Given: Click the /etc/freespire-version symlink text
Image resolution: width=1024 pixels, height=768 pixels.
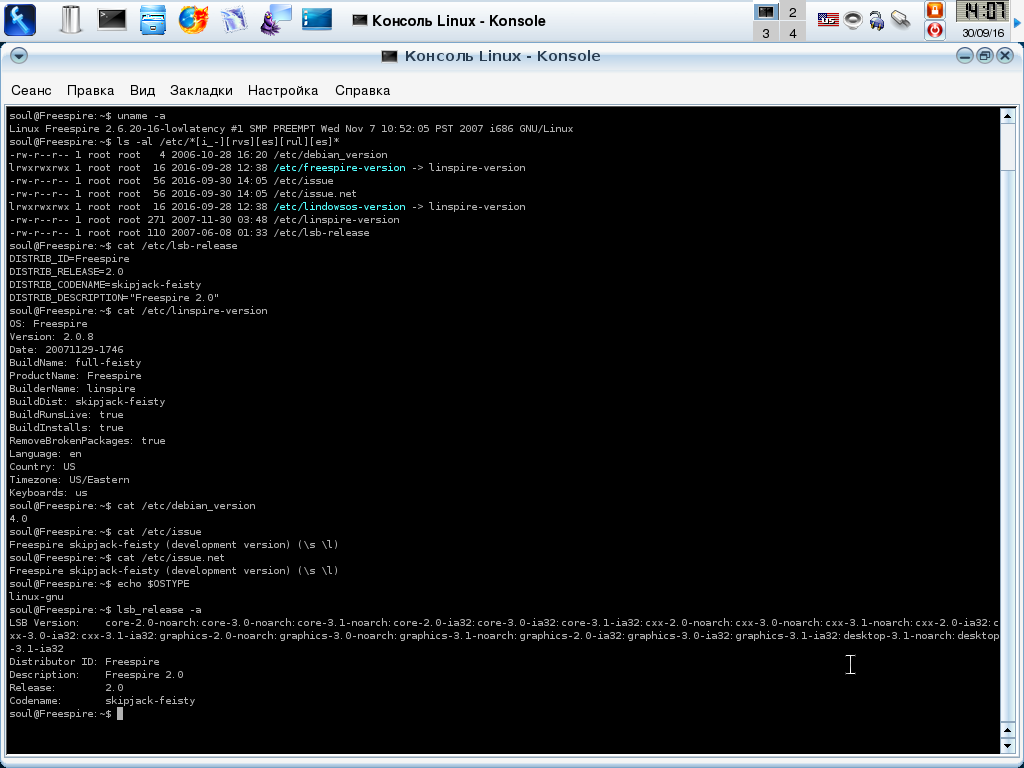Looking at the screenshot, I should click(340, 168).
